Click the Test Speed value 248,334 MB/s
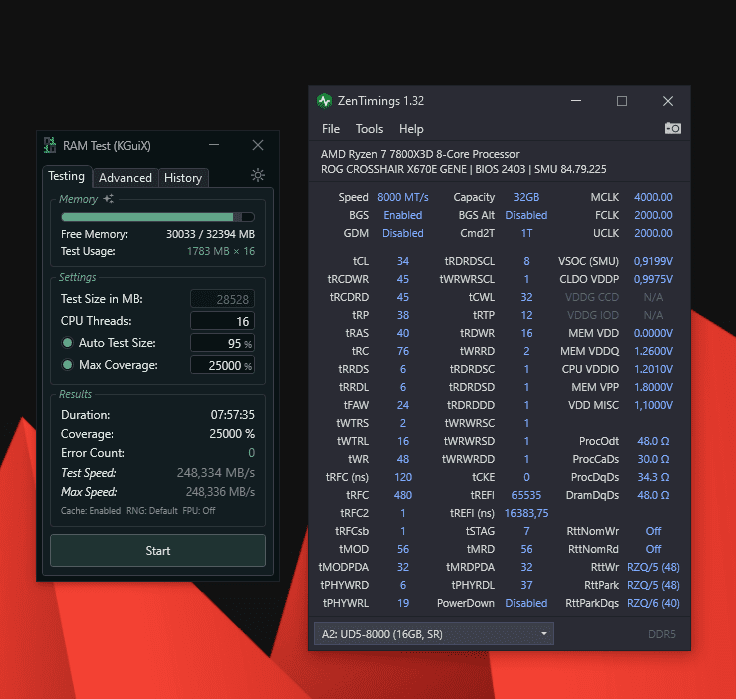This screenshot has height=699, width=736. pos(215,472)
